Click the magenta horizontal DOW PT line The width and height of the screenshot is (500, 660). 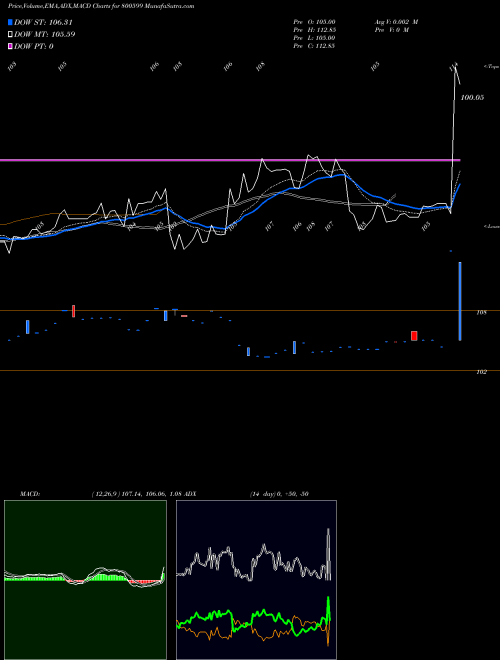230,160
